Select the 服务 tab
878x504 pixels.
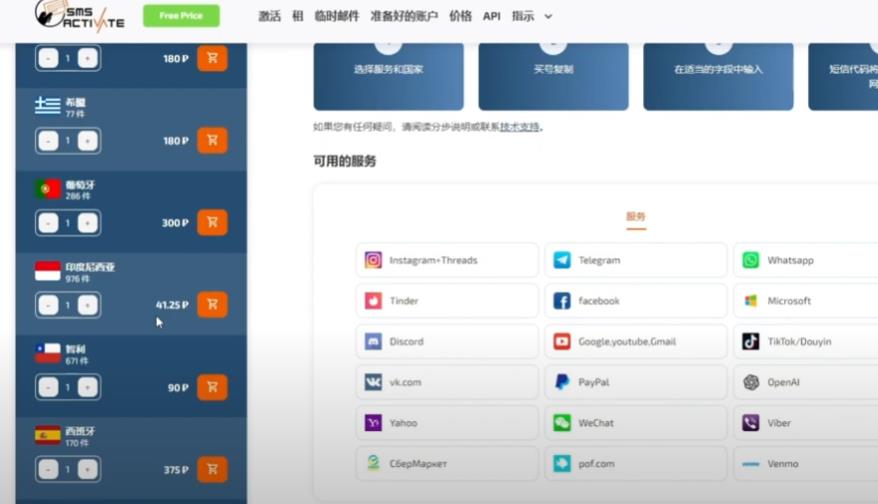pyautogui.click(x=636, y=217)
